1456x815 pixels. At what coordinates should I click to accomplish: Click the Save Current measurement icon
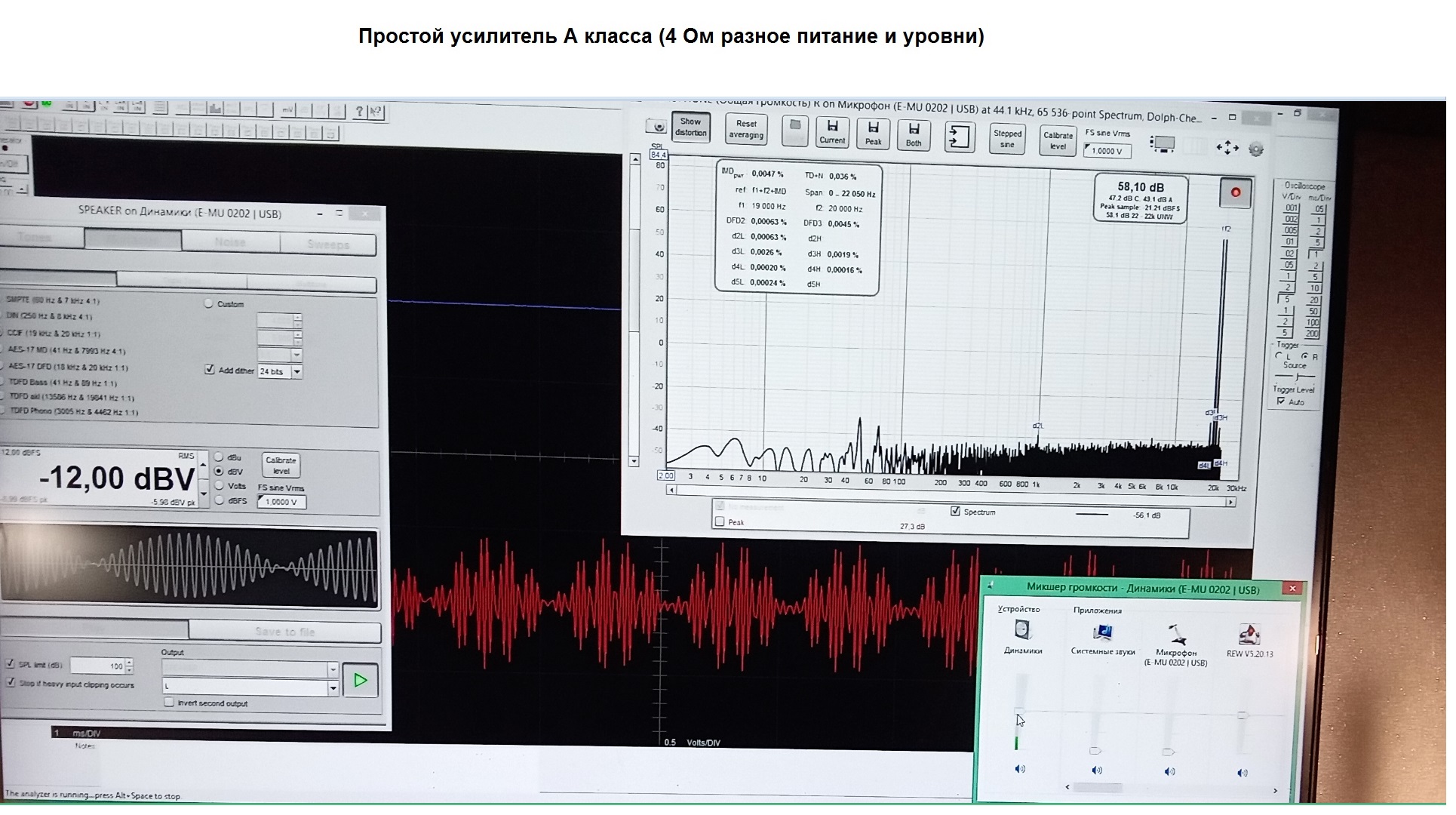[832, 132]
